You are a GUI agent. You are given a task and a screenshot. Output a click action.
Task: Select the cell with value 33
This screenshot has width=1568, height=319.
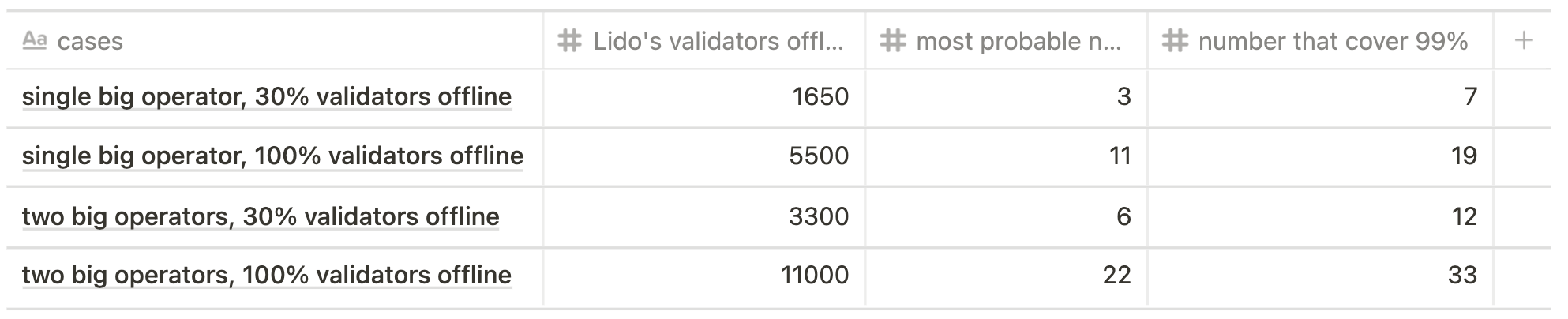click(1320, 276)
